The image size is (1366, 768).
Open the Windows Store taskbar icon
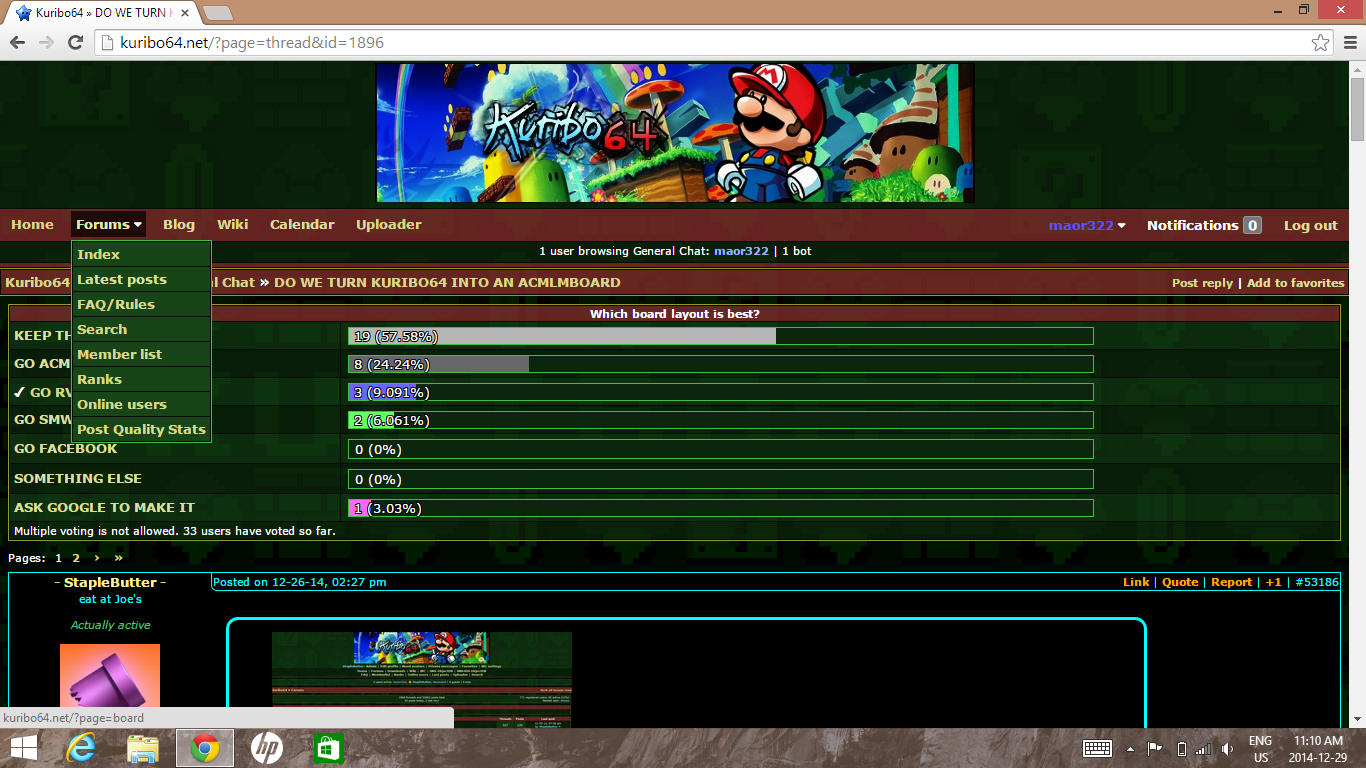click(x=328, y=748)
